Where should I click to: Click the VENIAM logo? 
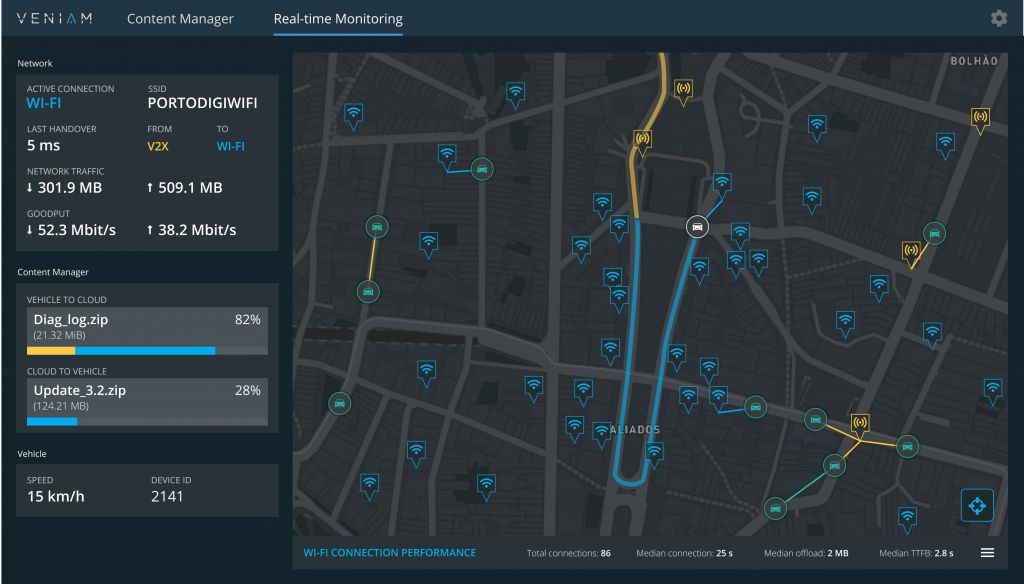pos(58,19)
